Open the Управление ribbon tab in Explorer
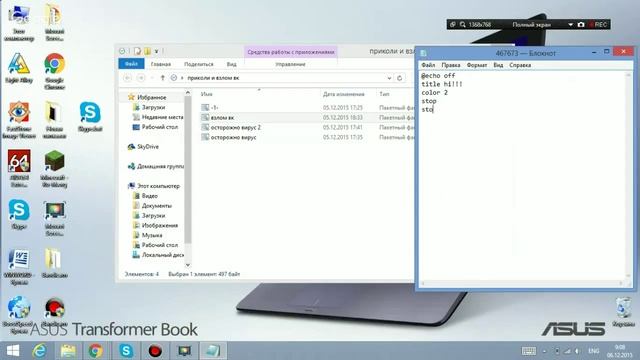The image size is (640, 360). click(x=290, y=64)
